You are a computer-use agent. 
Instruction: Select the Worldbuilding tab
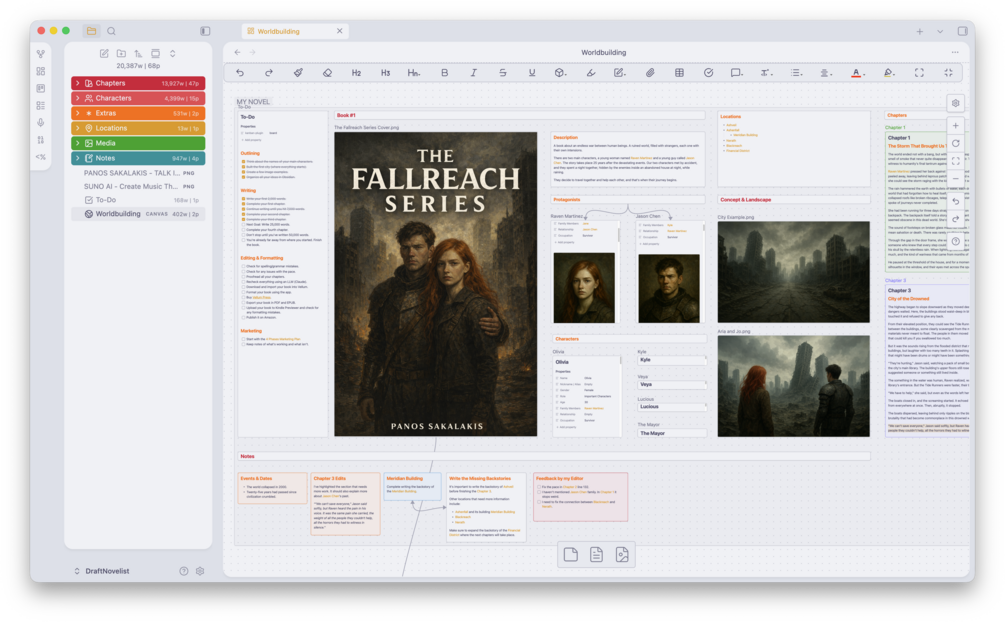click(295, 31)
